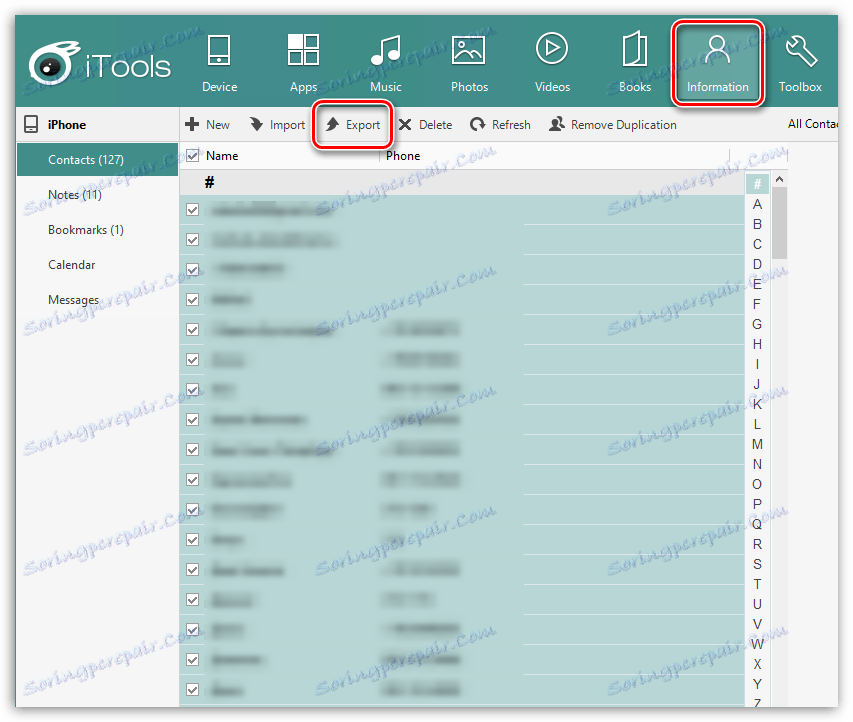Jump to letter N in index
This screenshot has height=722, width=853.
pyautogui.click(x=757, y=464)
